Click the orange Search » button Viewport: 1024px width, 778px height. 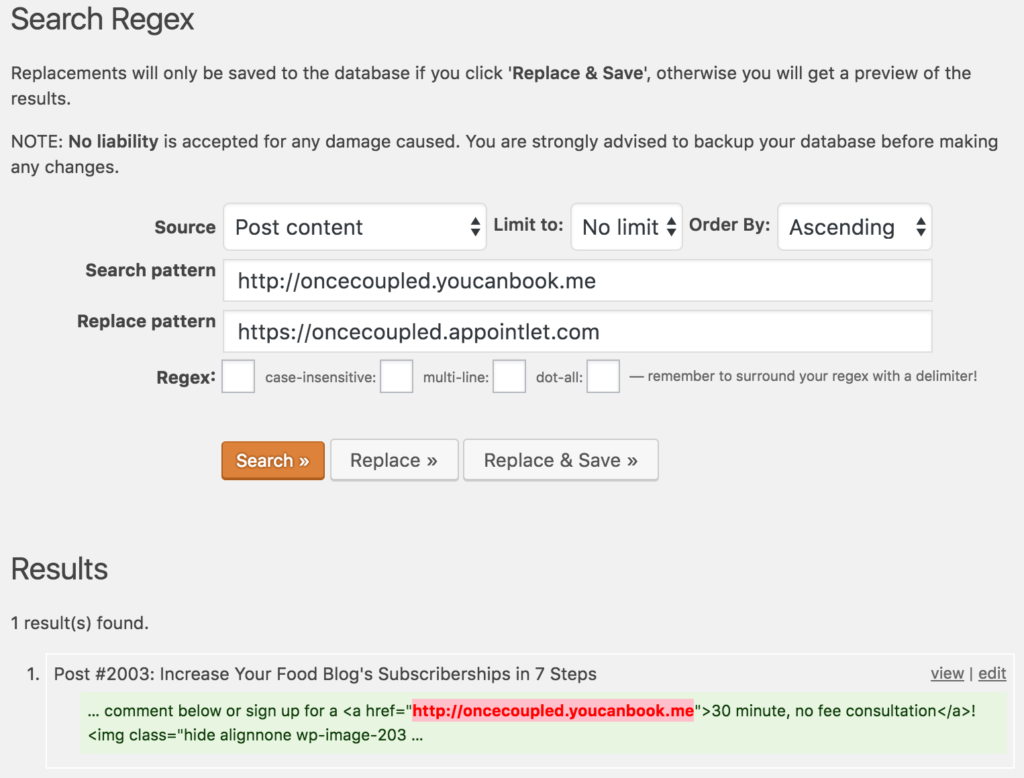(273, 461)
